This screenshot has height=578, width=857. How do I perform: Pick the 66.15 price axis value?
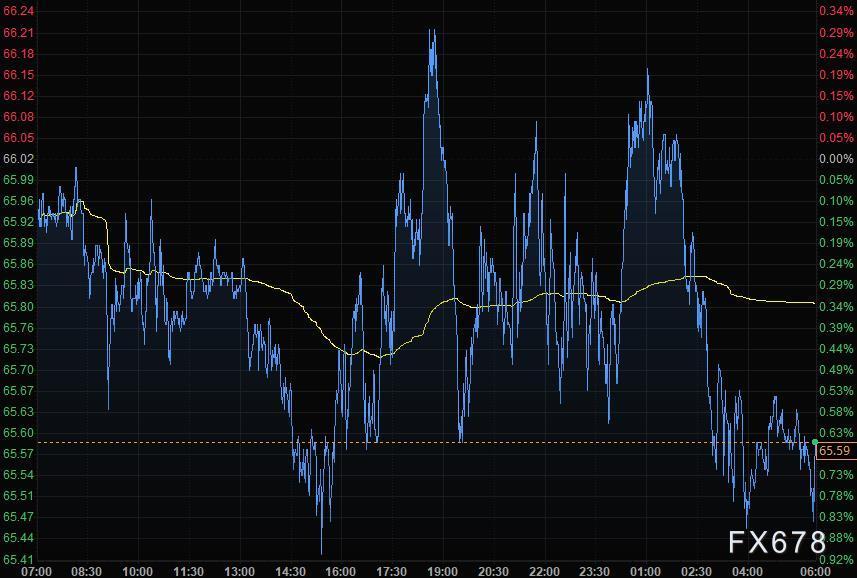pos(18,75)
